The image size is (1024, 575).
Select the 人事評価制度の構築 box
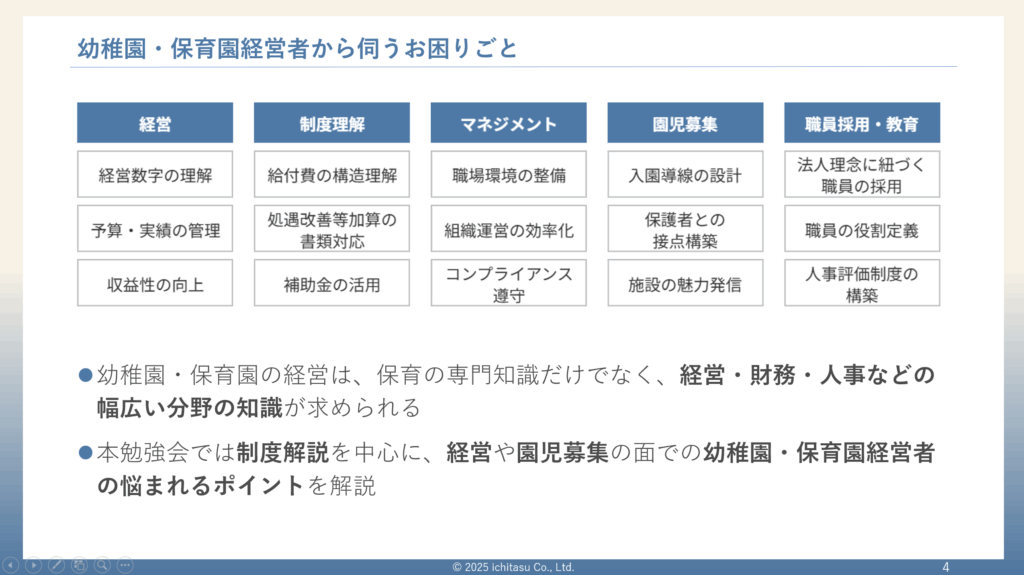point(862,283)
